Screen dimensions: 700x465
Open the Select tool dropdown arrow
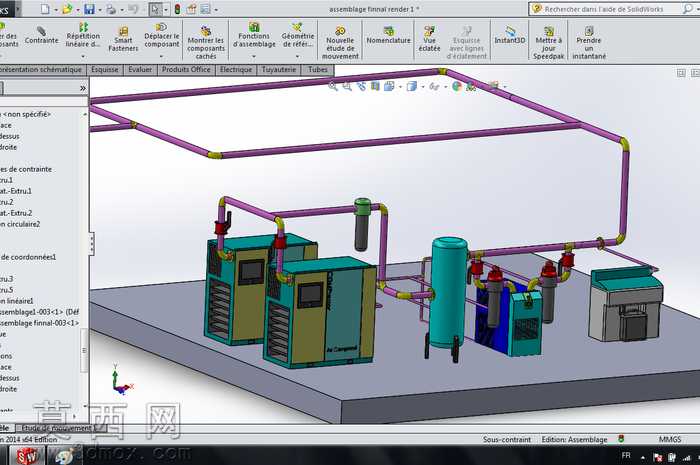point(166,9)
